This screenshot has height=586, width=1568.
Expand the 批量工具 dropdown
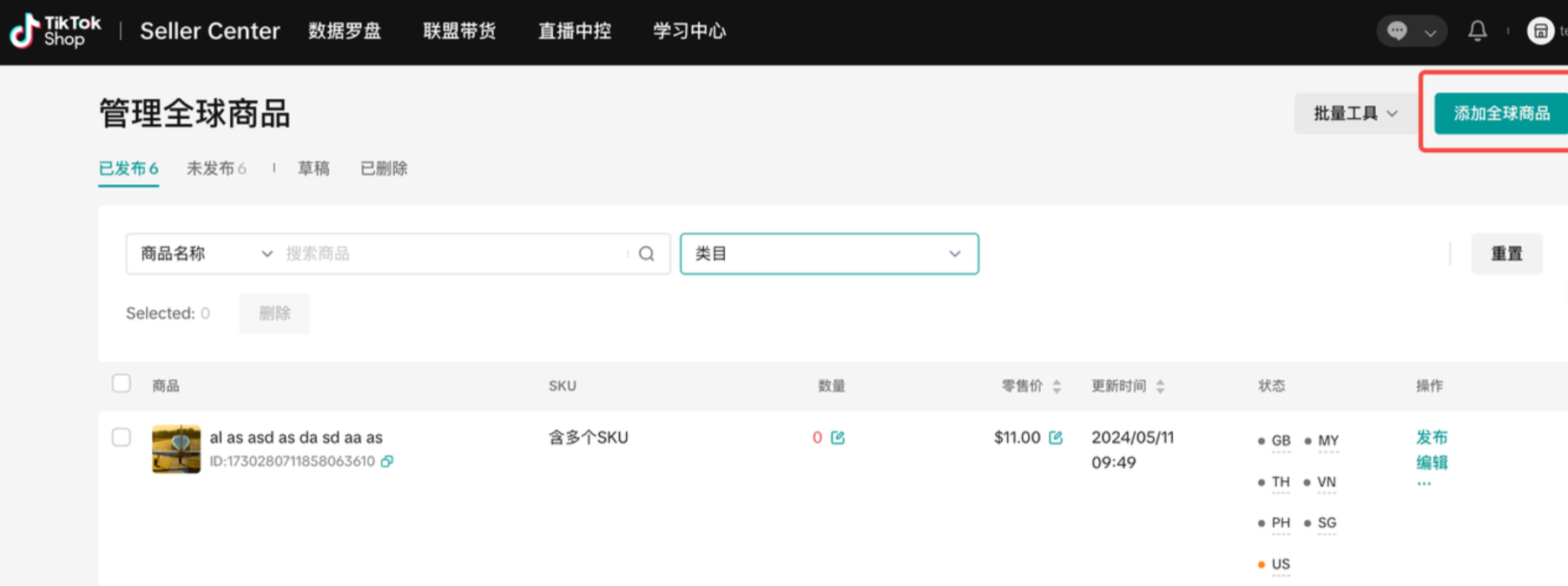click(x=1355, y=114)
